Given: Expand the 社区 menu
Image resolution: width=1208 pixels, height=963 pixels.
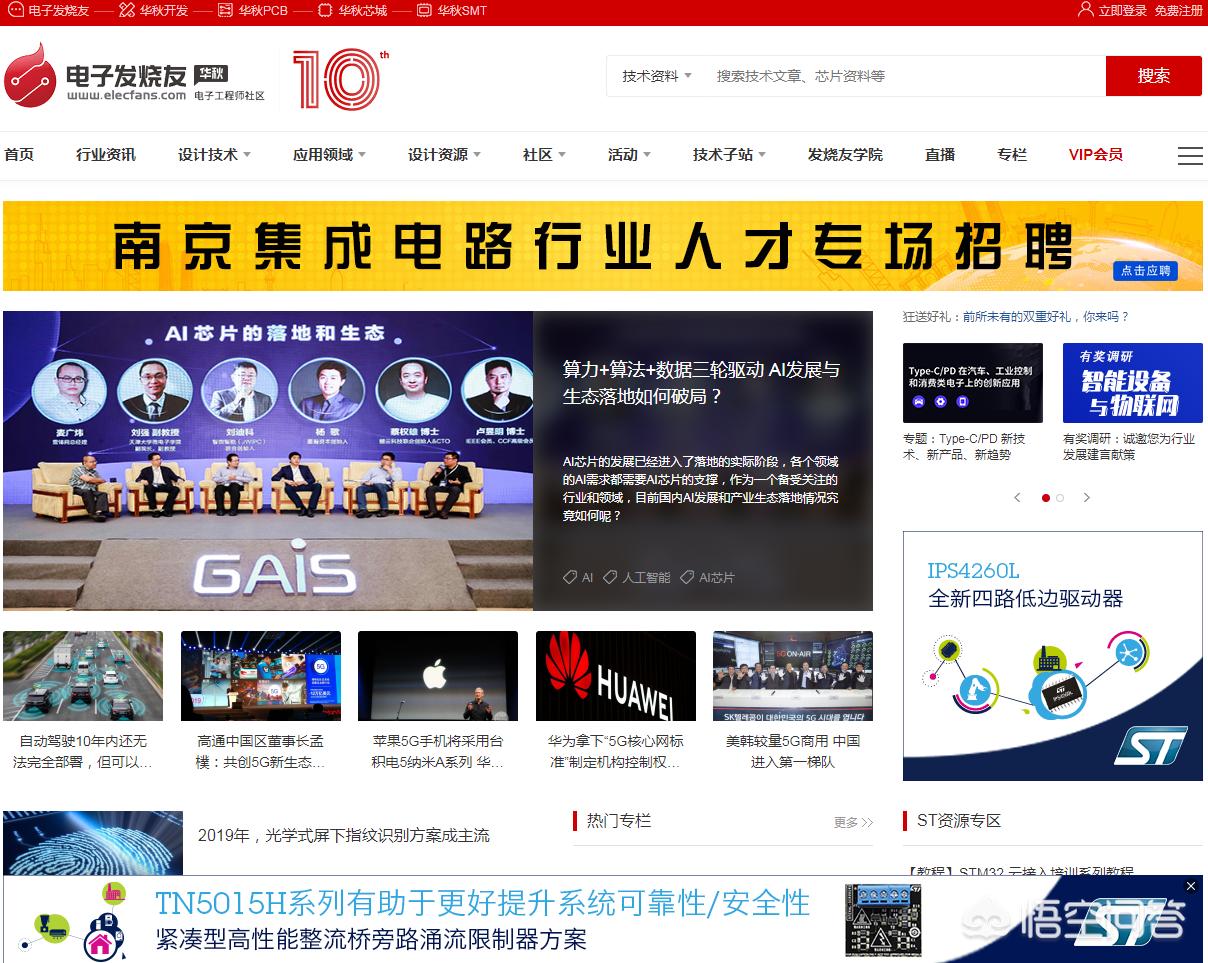Looking at the screenshot, I should 544,155.
